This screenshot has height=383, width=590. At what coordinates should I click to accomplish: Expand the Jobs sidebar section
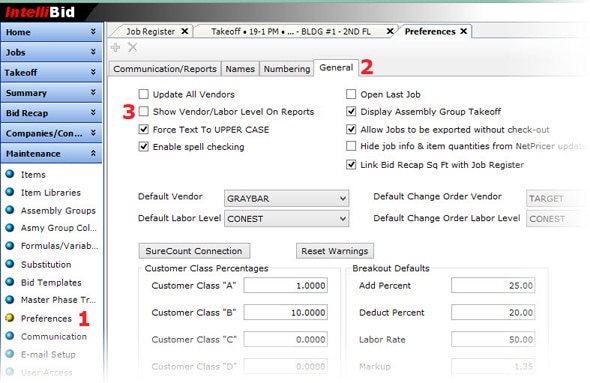click(52, 52)
